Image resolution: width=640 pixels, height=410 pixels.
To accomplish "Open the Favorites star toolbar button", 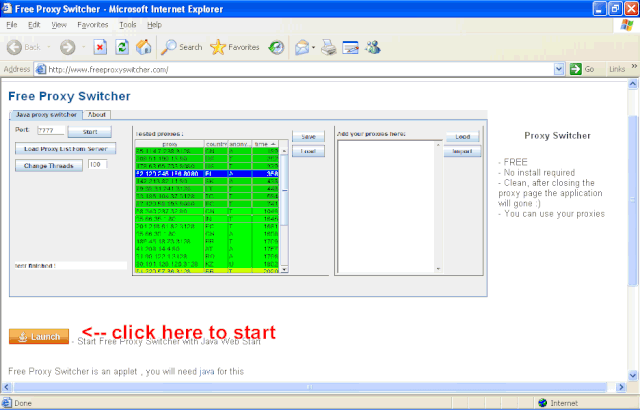I will (235, 47).
